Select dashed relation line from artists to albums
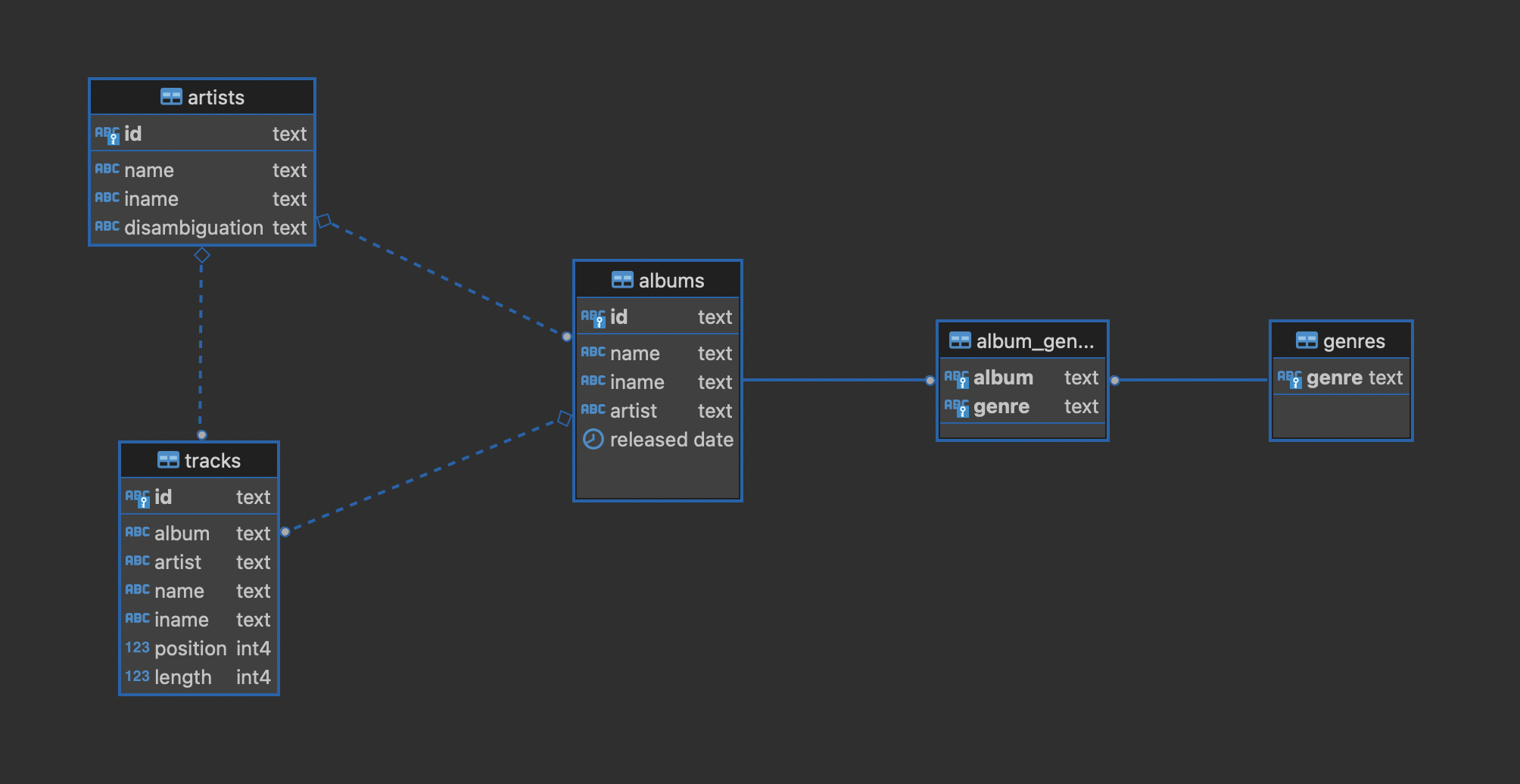Screen dimensions: 1520x784 point(445,278)
